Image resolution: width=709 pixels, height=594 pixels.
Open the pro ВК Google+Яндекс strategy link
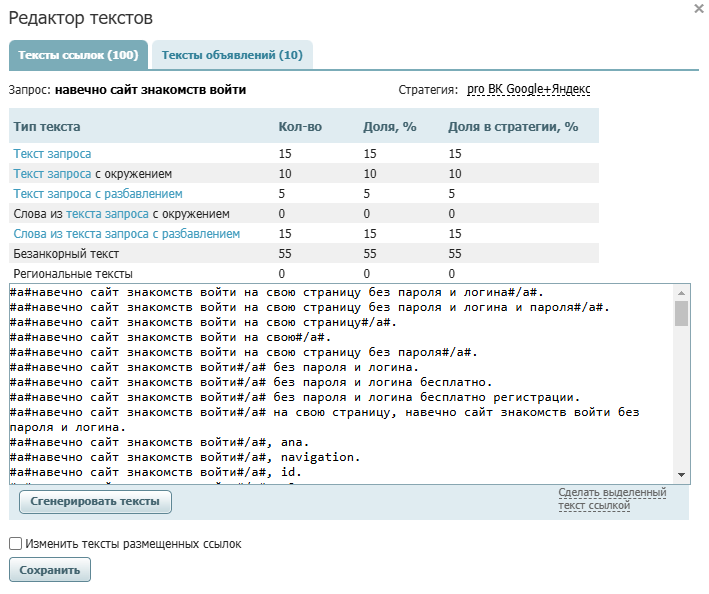[x=528, y=89]
